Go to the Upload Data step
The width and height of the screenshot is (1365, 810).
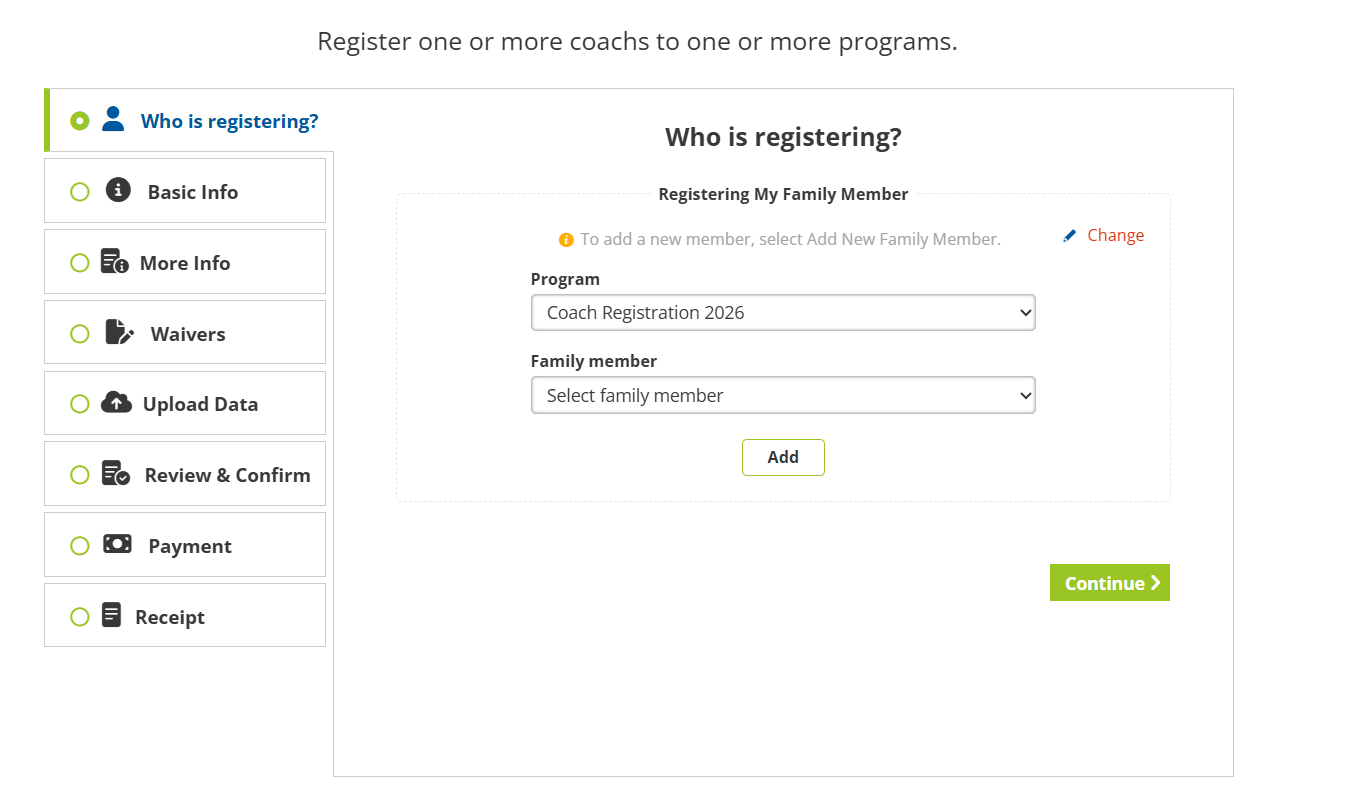pyautogui.click(x=200, y=404)
